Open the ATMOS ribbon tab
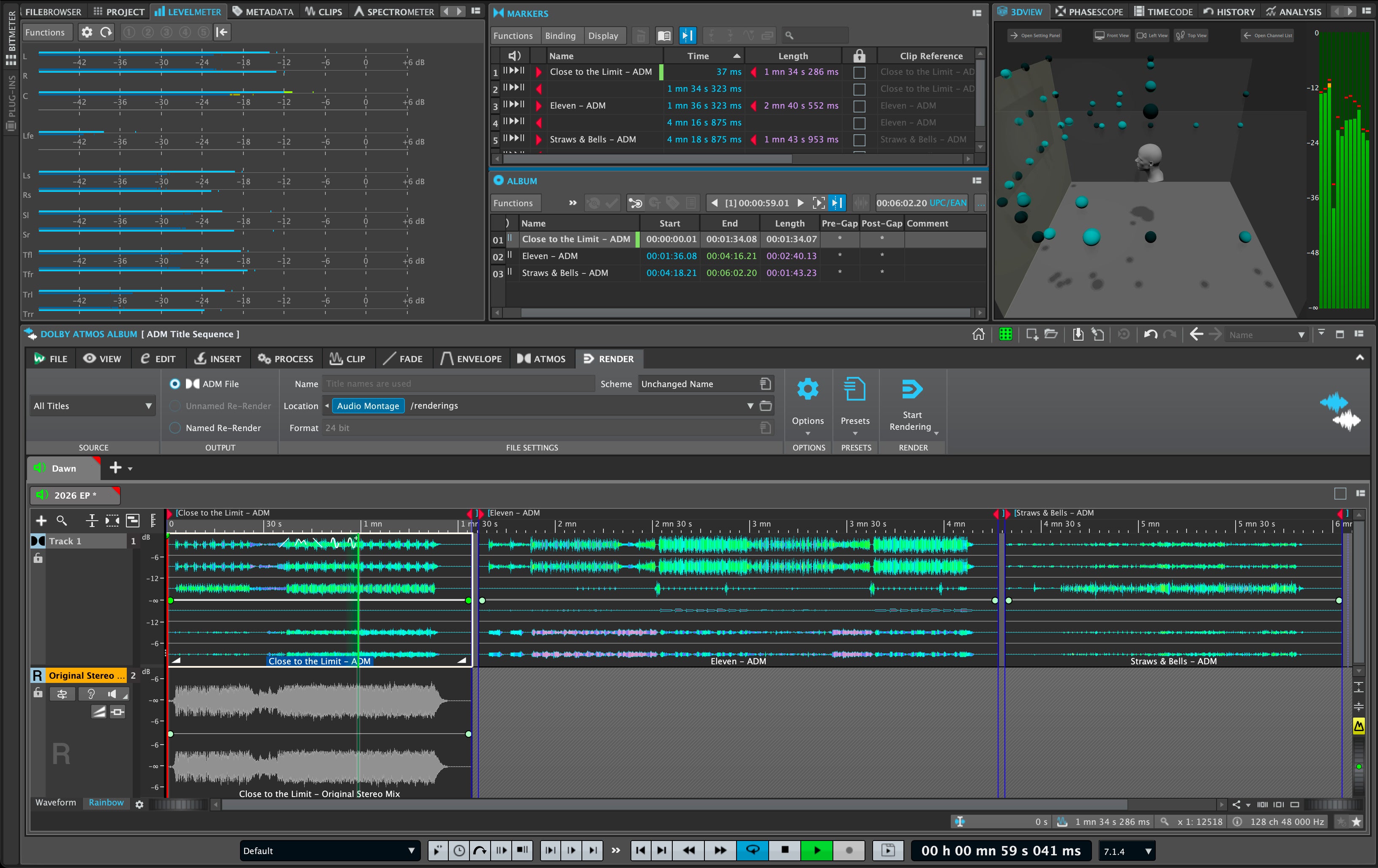Viewport: 1378px width, 868px height. [542, 359]
